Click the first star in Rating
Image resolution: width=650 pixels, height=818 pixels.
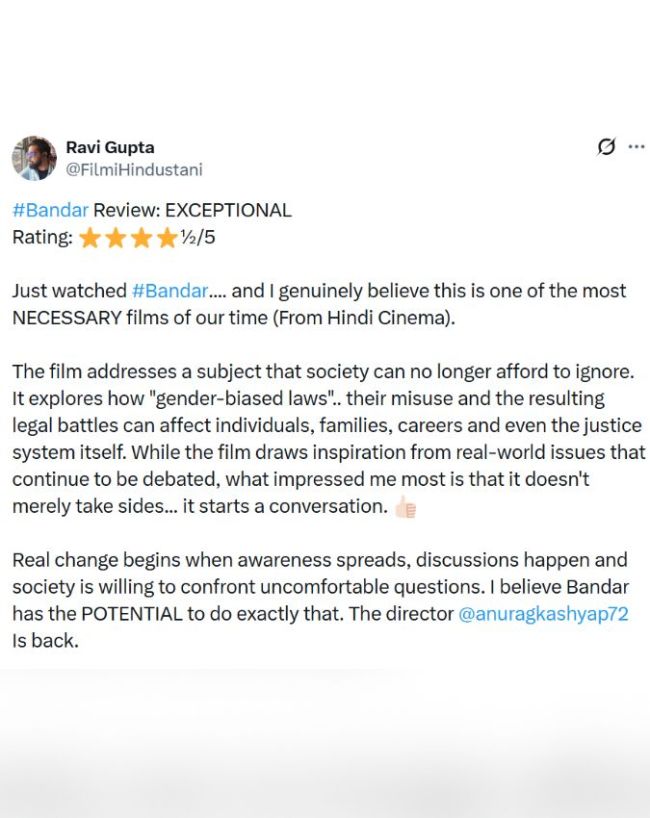90,238
